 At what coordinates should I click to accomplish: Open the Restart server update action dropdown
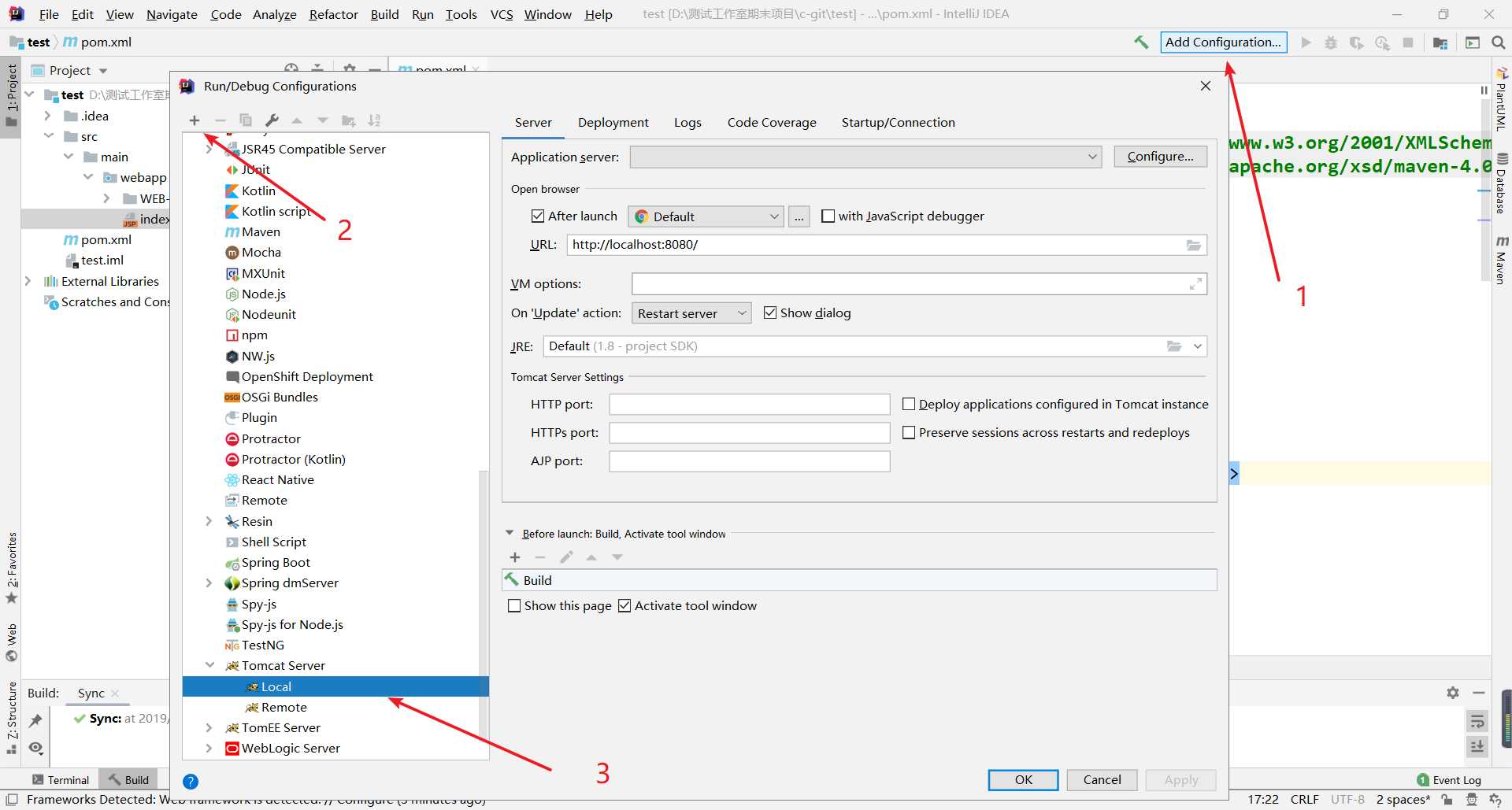[x=691, y=313]
